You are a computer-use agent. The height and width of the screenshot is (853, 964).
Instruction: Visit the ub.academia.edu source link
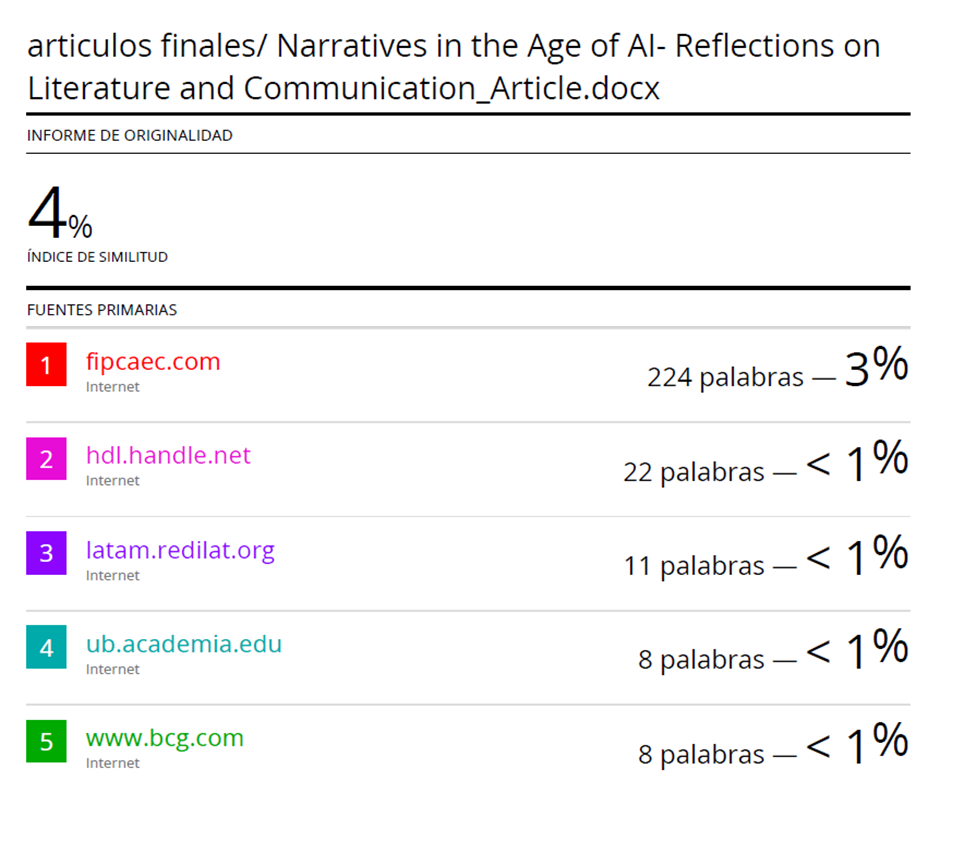[184, 644]
